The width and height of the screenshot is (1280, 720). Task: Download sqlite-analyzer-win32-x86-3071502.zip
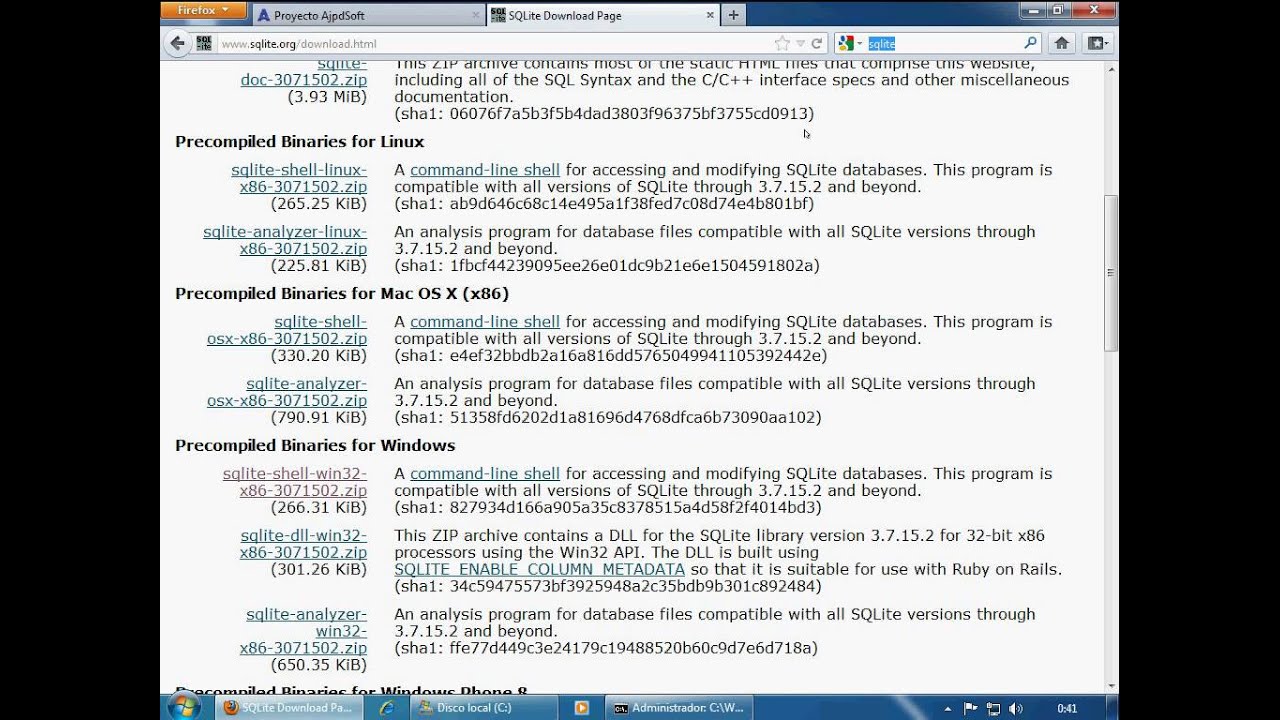(x=304, y=631)
